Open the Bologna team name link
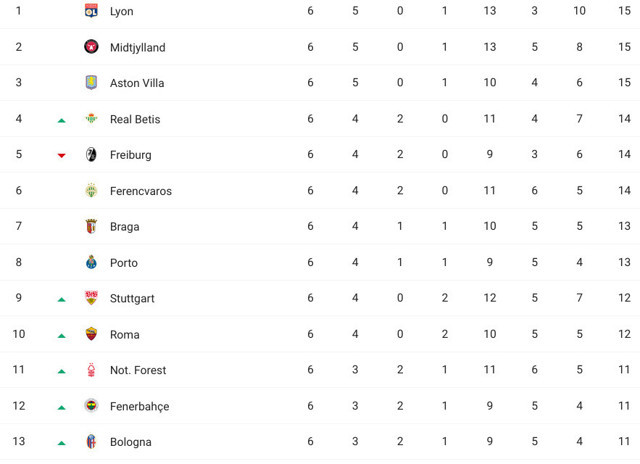Viewport: 640px width, 464px height. (130, 442)
